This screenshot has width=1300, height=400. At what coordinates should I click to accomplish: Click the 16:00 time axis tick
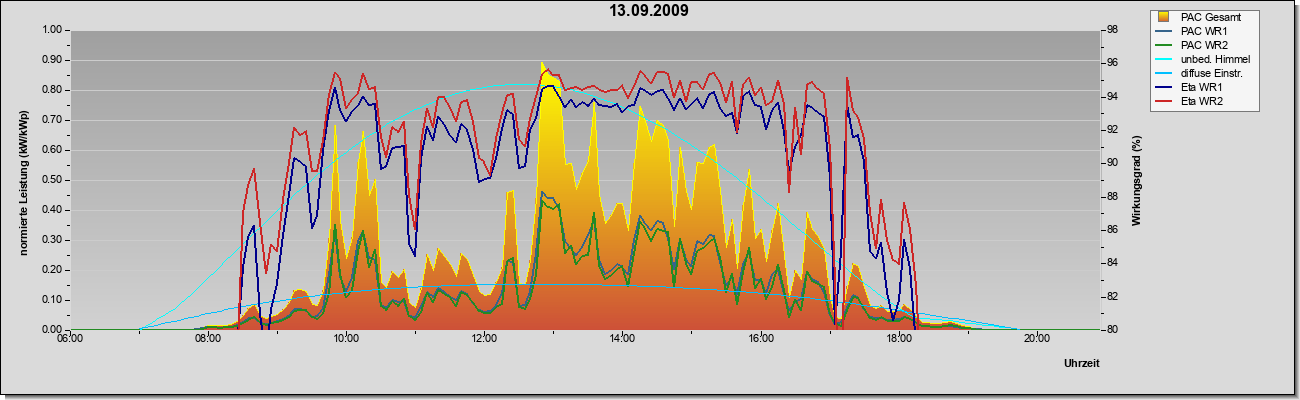[759, 339]
